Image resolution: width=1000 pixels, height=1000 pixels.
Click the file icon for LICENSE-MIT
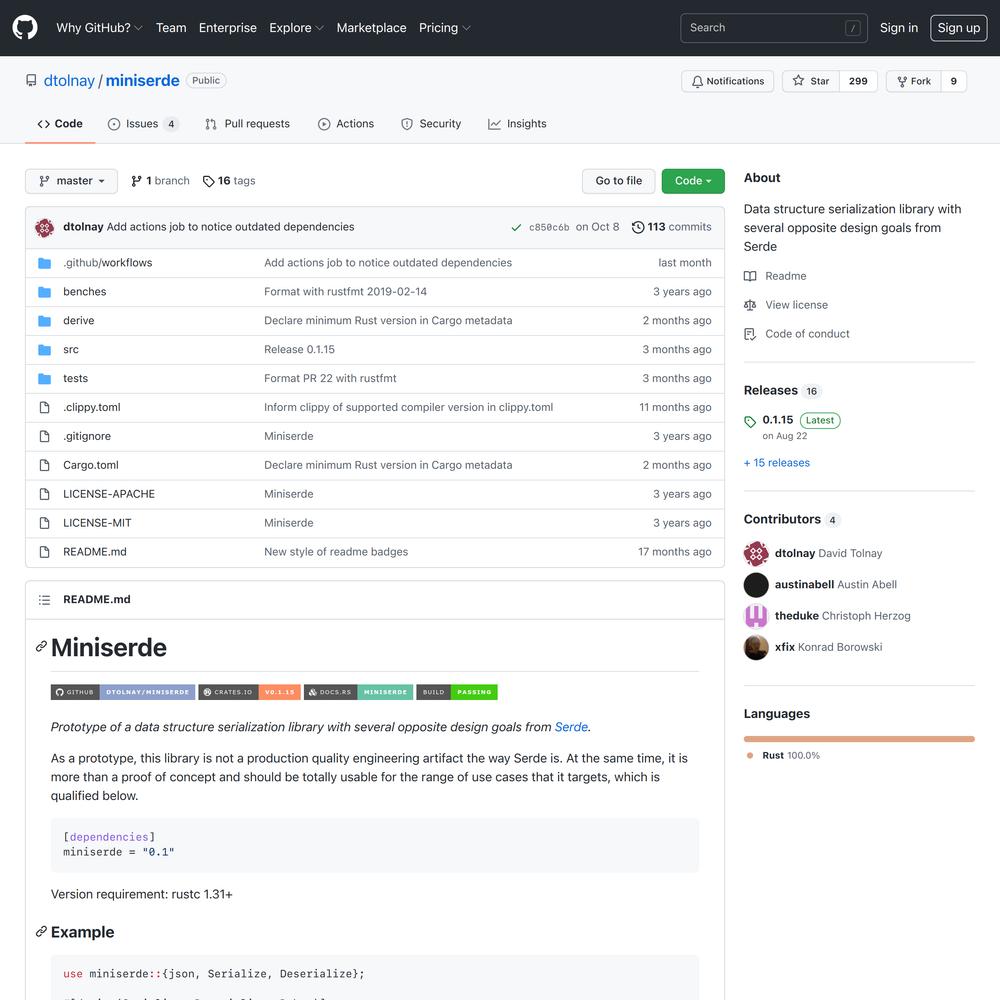click(45, 523)
